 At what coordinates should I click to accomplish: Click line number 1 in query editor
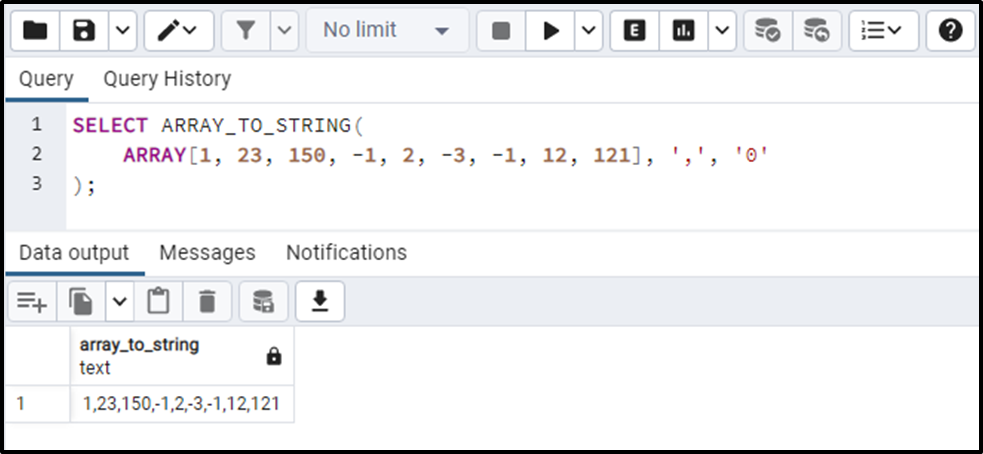pos(36,125)
